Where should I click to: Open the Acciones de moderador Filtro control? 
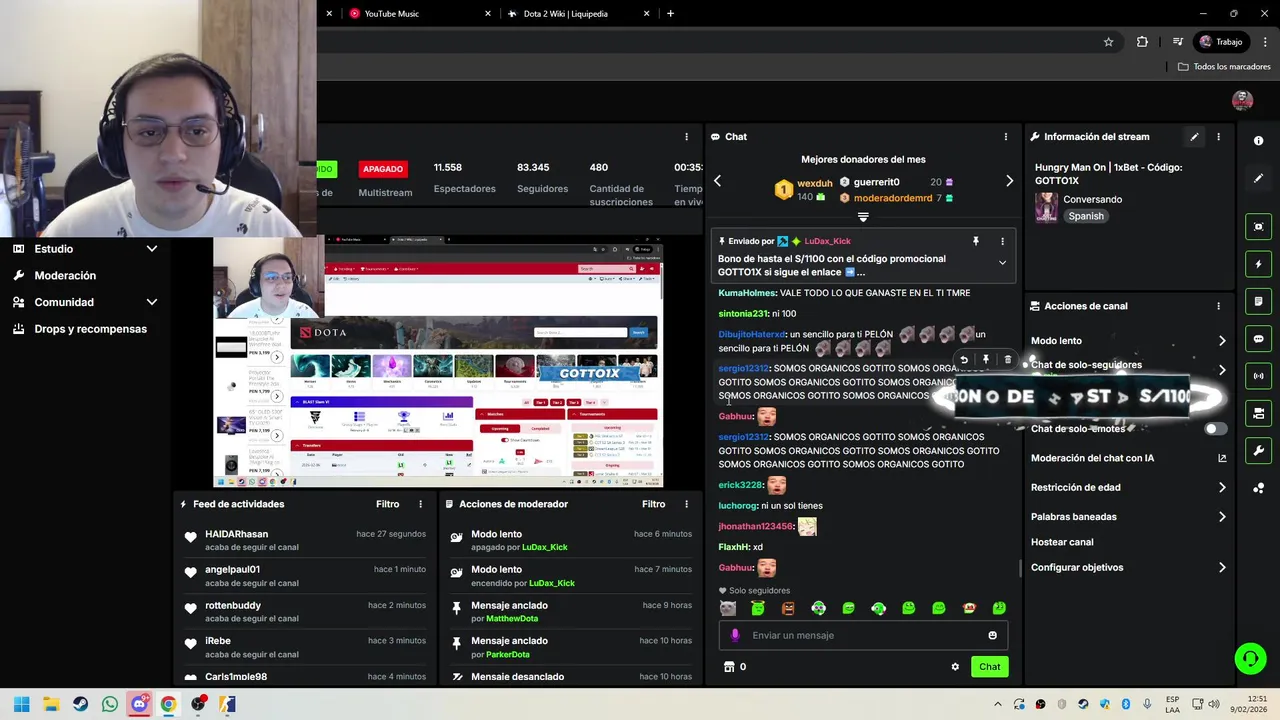[x=653, y=504]
